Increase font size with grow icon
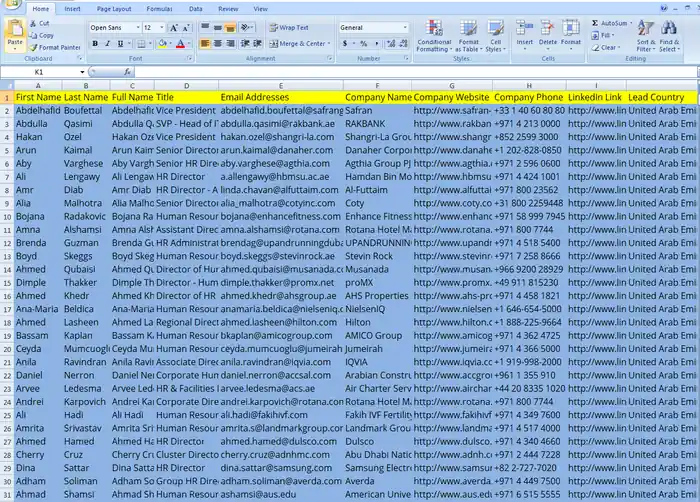 click(173, 28)
